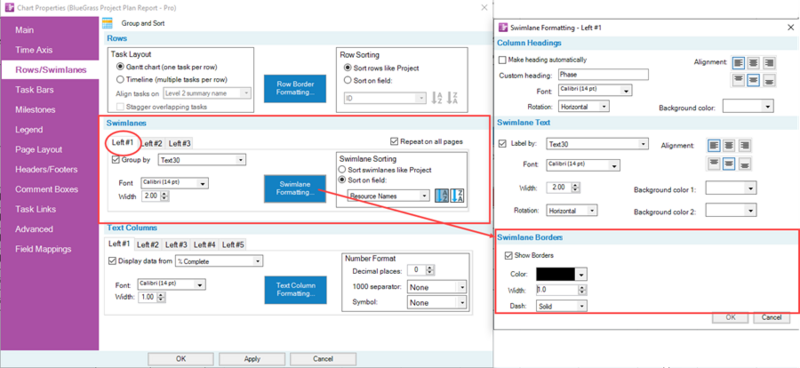Open the Column Headings Font dropdown

coord(595,90)
